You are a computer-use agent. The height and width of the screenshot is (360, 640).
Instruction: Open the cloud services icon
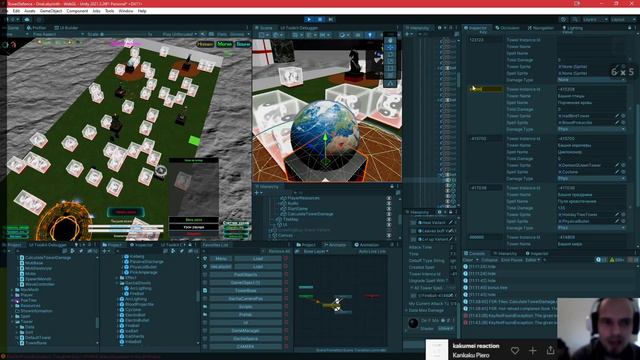pos(27,19)
